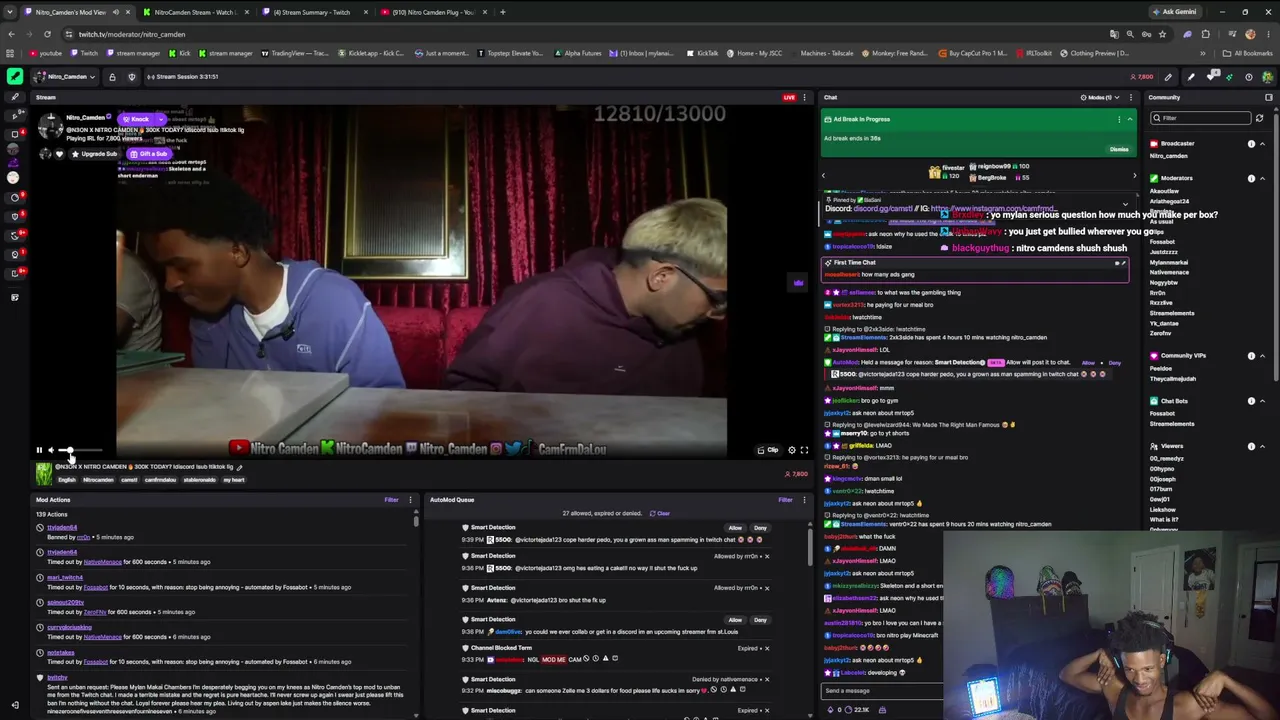This screenshot has height=720, width=1280.
Task: Refresh the Community viewer list
Action: [x=1259, y=118]
